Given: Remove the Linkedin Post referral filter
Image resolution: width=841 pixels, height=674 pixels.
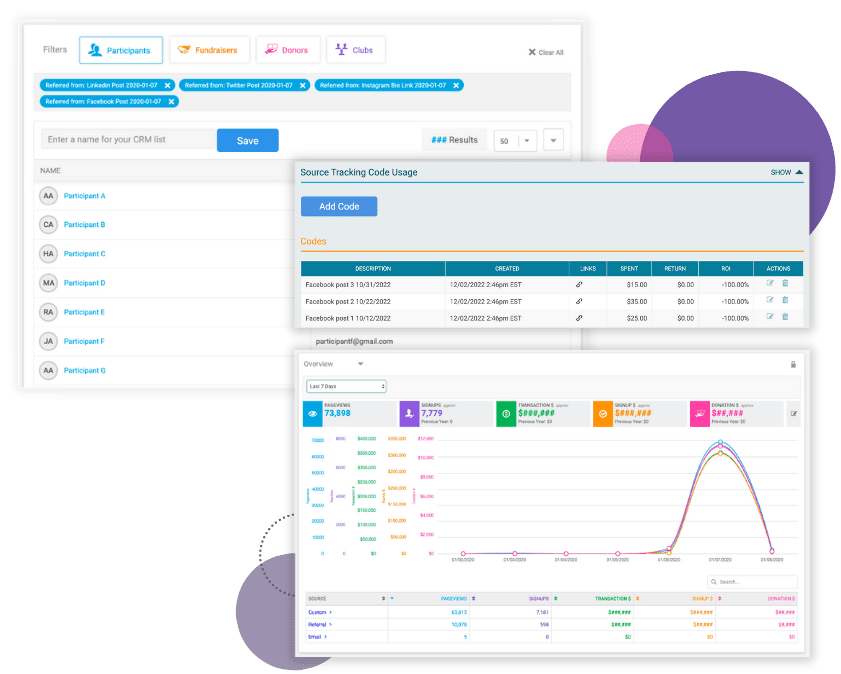Looking at the screenshot, I should pos(167,85).
